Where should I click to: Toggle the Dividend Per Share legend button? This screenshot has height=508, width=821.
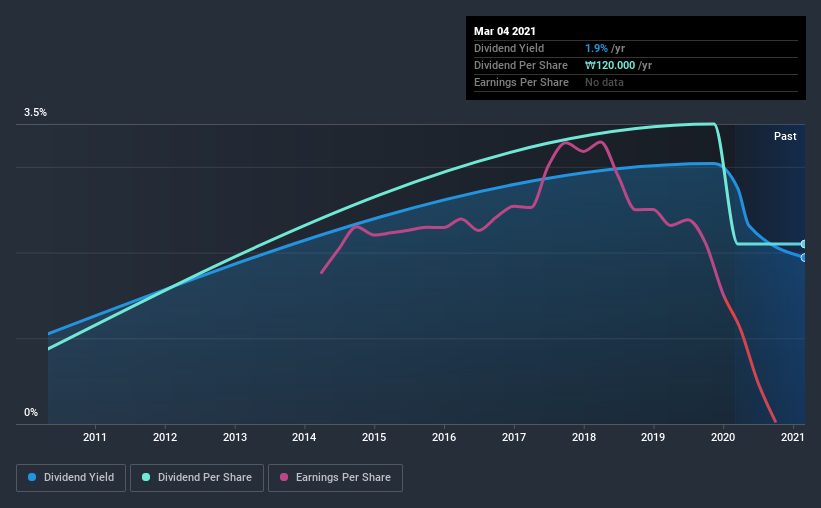(197, 478)
